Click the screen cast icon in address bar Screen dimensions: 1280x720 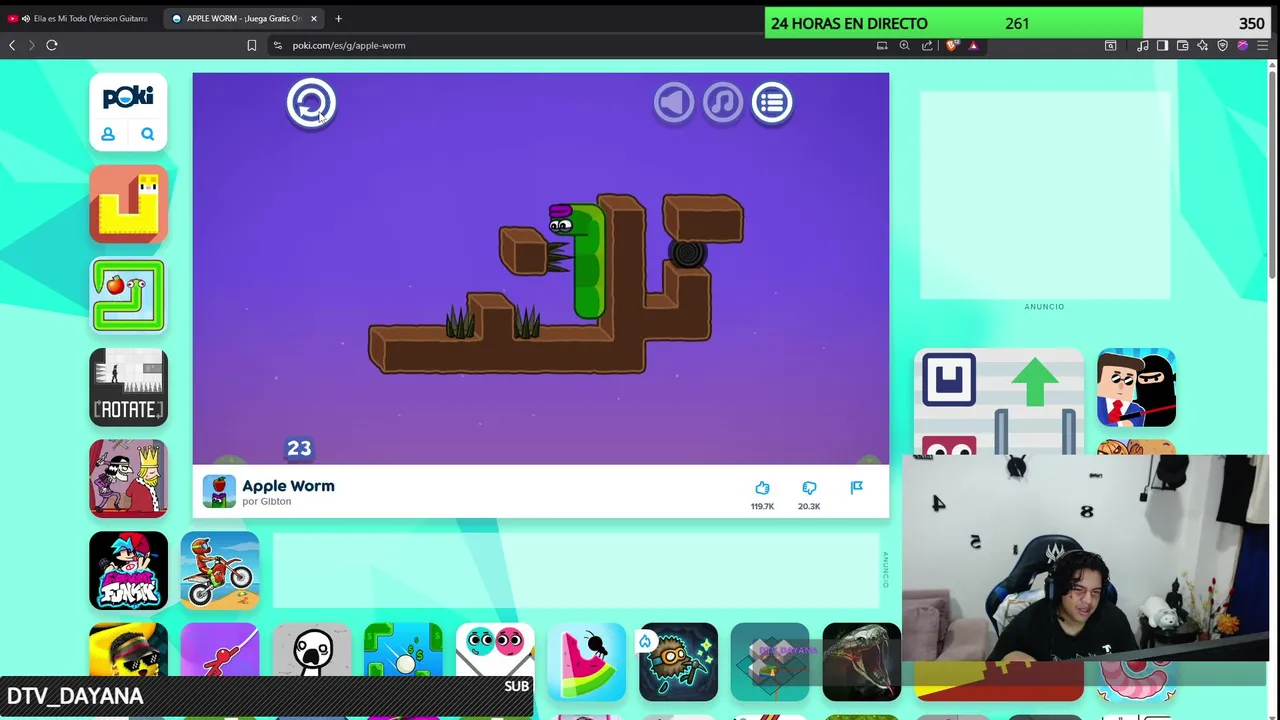point(882,45)
